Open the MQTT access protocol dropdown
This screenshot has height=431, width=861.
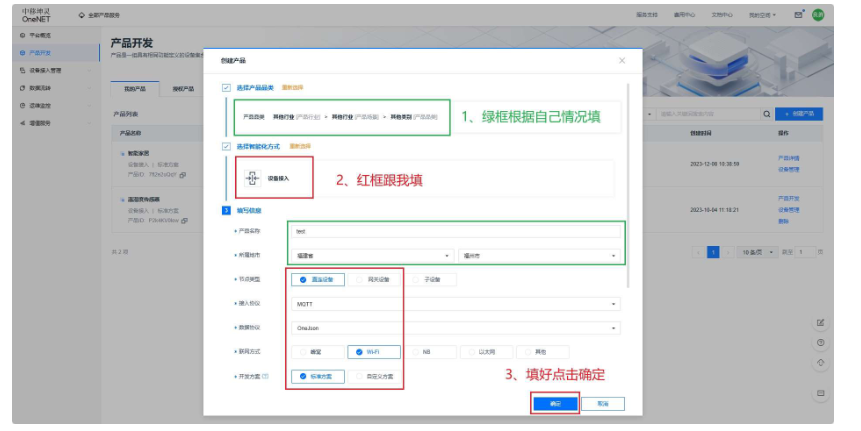point(456,304)
